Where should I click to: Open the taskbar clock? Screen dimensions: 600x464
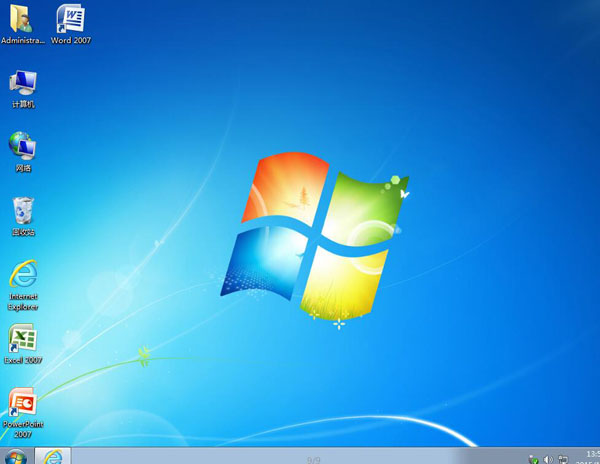pos(589,457)
